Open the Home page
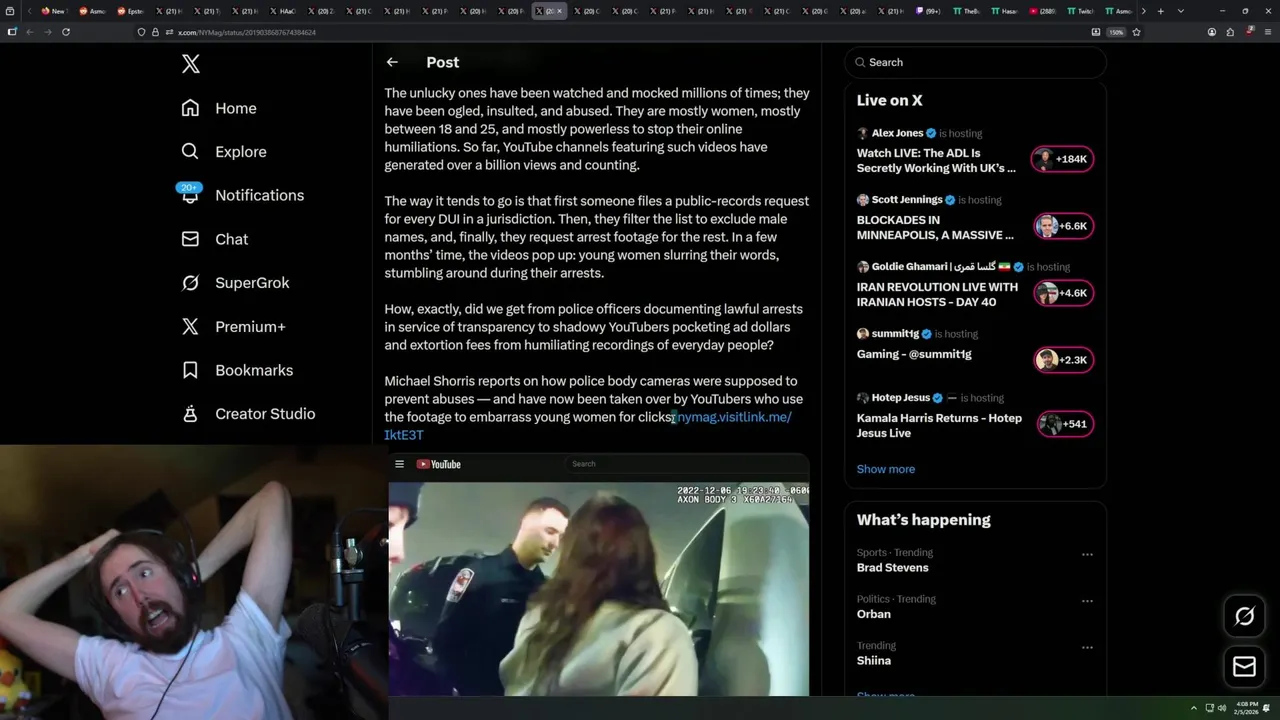 (219, 108)
